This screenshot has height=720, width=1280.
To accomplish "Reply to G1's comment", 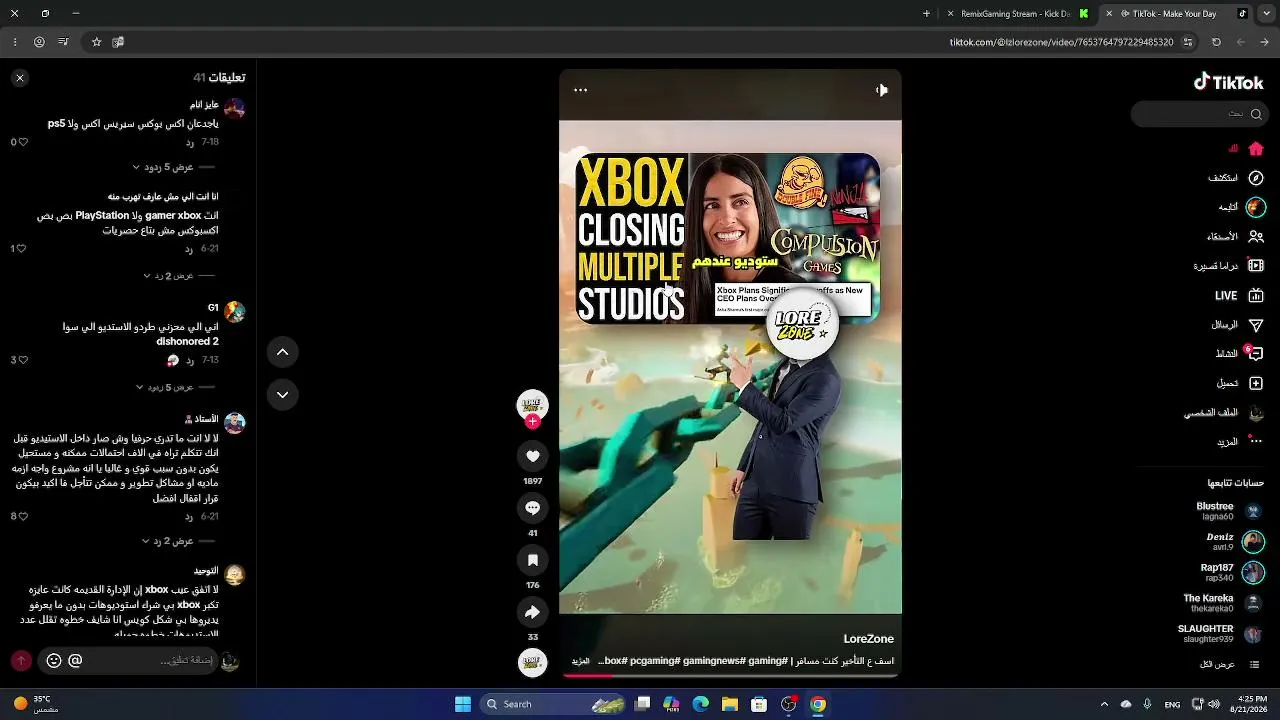I will 189,360.
